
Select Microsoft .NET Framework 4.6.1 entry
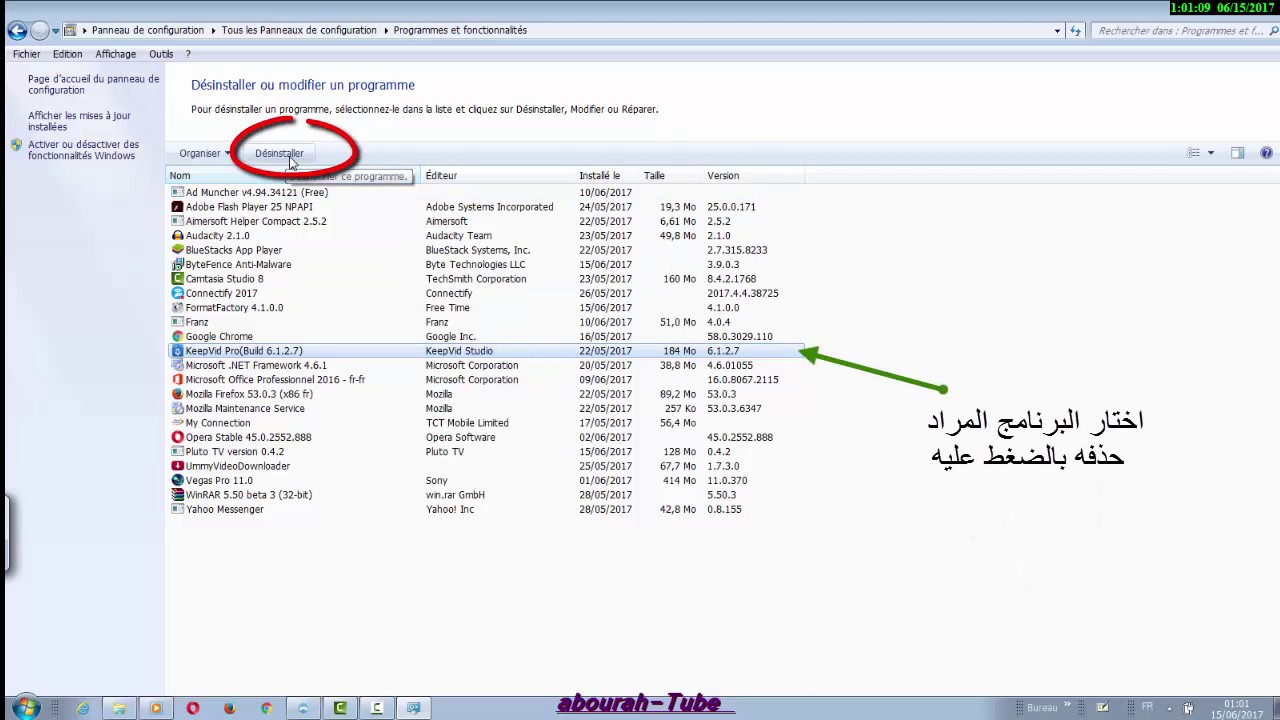(x=256, y=366)
